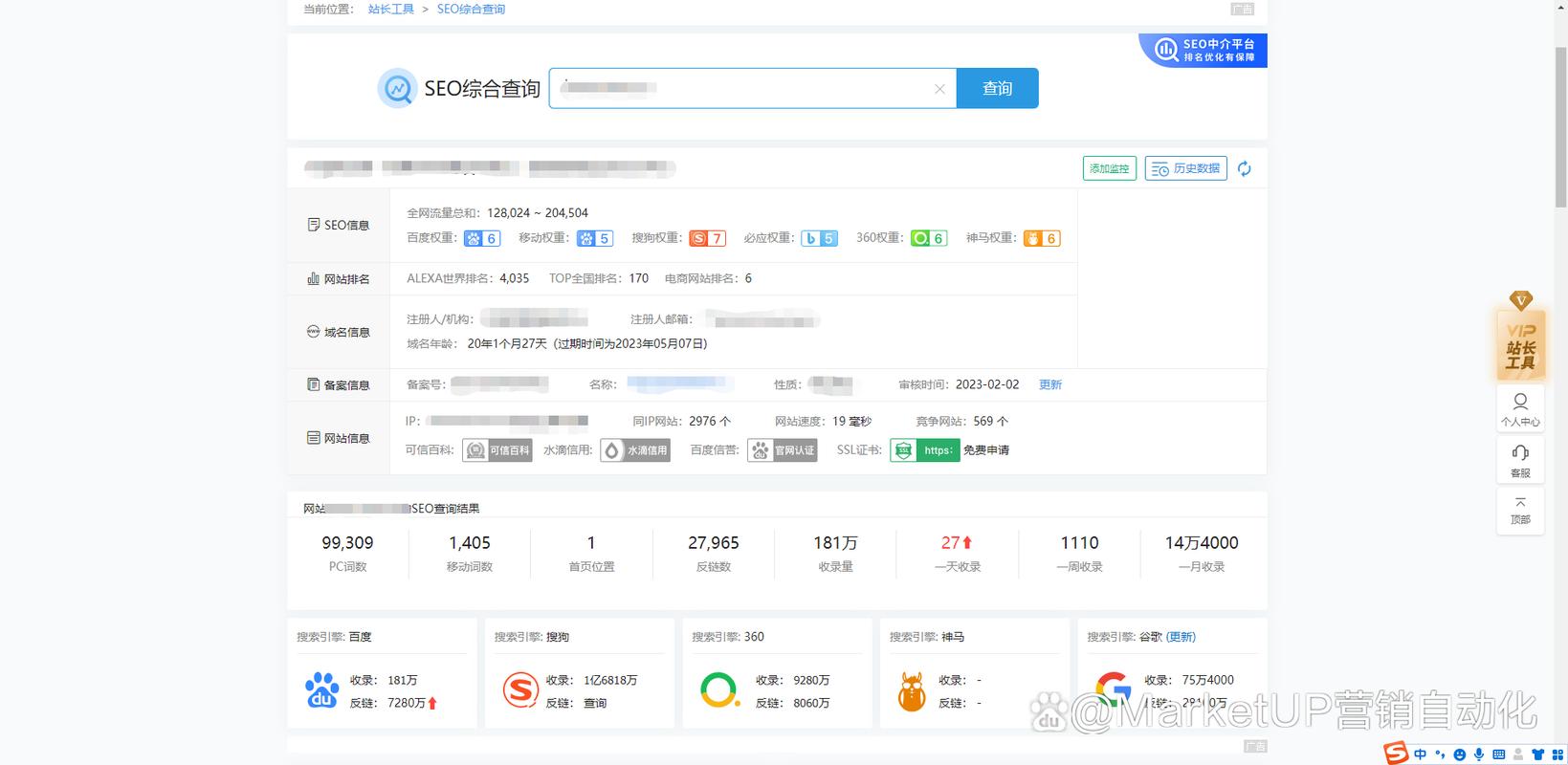Click the 官网认证 badge
Image resolution: width=1568 pixels, height=765 pixels.
pyautogui.click(x=783, y=450)
